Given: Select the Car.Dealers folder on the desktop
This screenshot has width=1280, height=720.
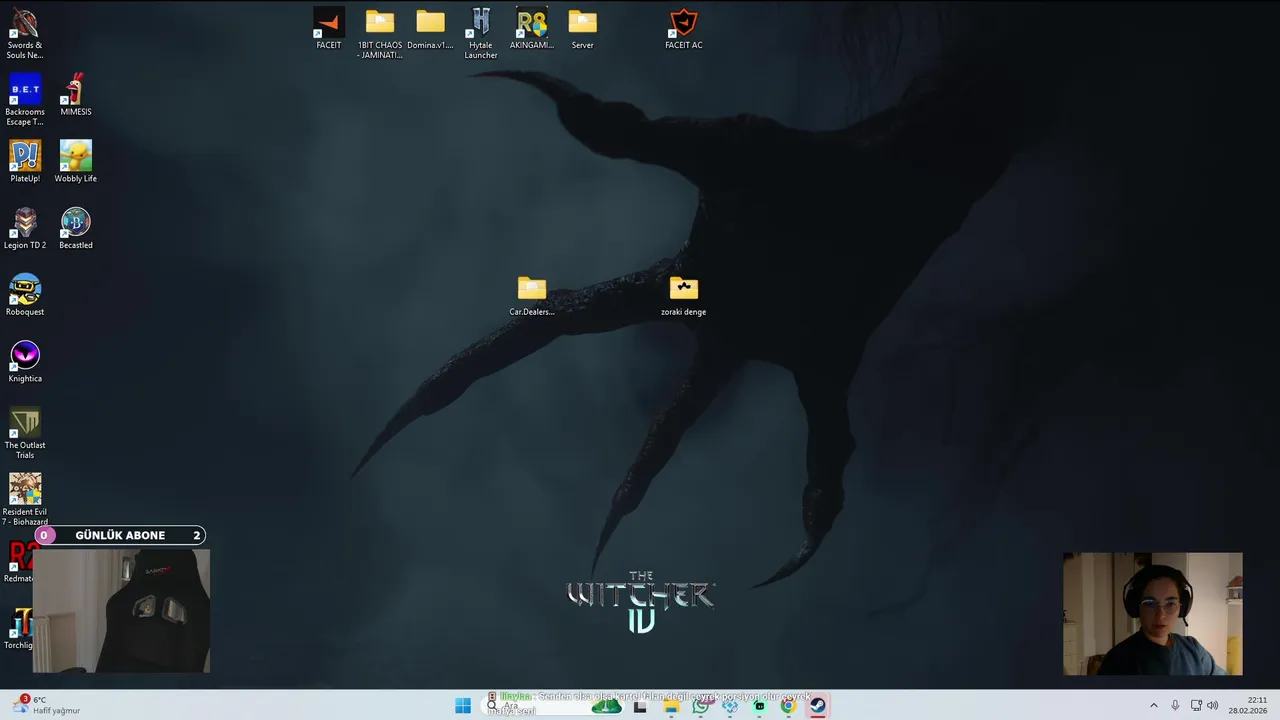Looking at the screenshot, I should (x=532, y=295).
